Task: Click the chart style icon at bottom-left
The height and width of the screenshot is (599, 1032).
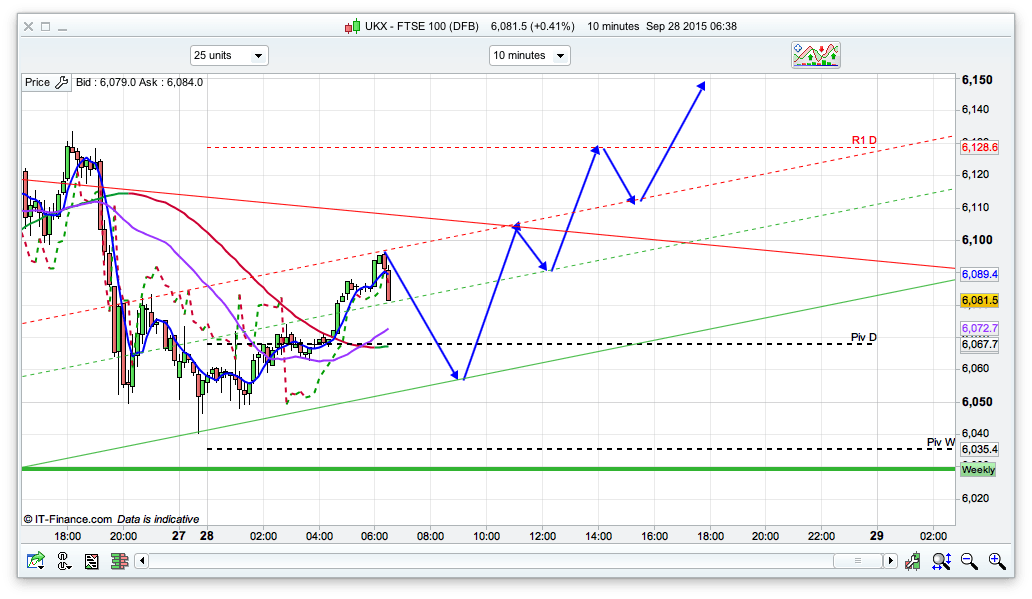Action: coord(35,561)
